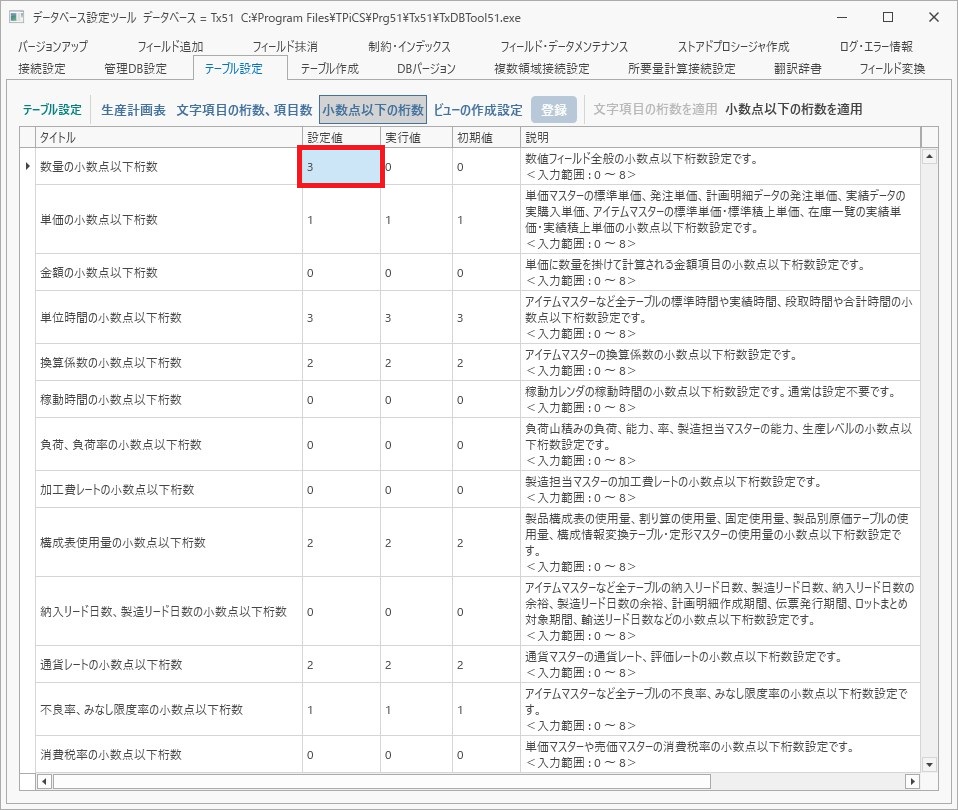Select the 設定値 cell for 通貨レートの小数点以下桁数

341,664
